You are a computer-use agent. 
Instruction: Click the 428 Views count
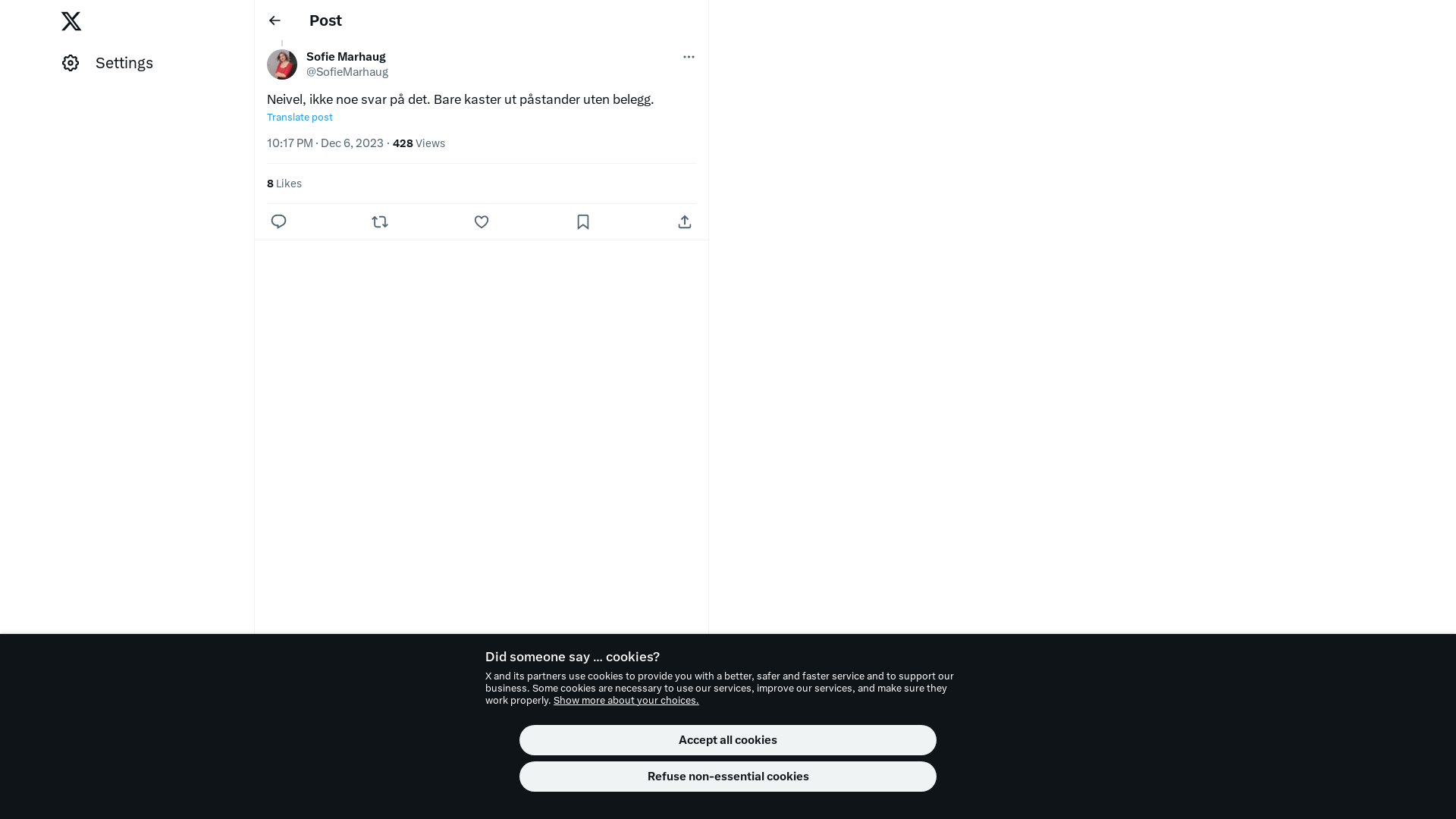(x=419, y=143)
